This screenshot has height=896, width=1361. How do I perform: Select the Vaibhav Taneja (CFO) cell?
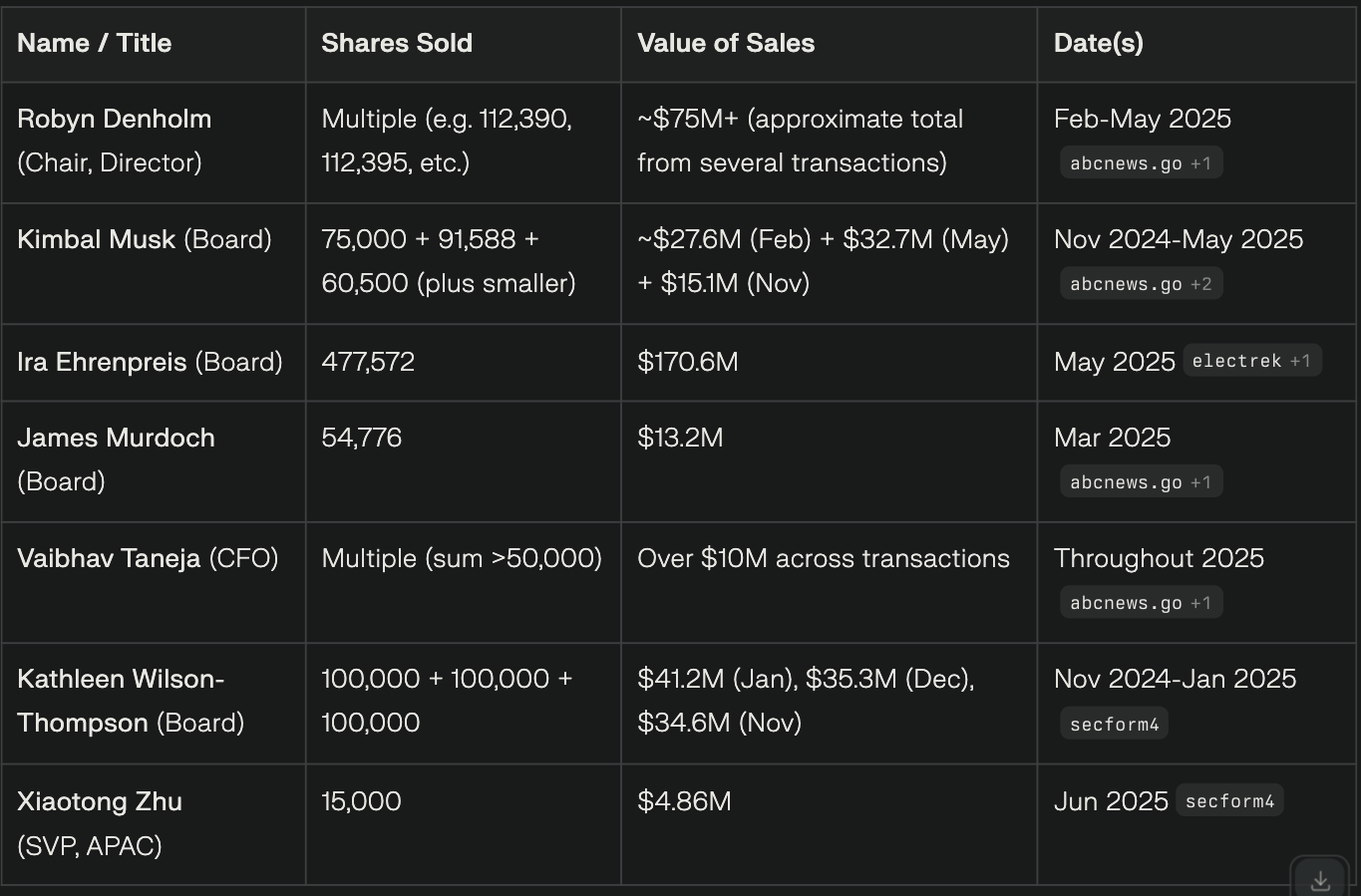click(148, 558)
